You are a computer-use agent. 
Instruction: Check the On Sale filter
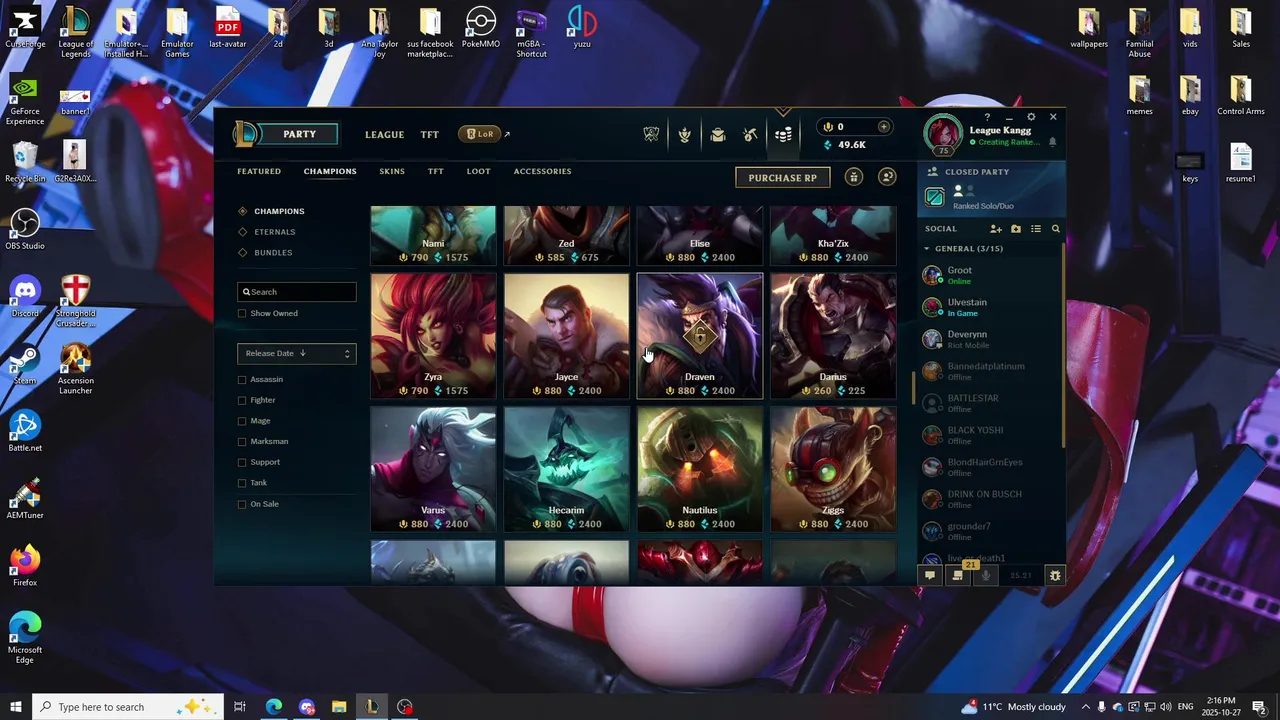tap(242, 504)
